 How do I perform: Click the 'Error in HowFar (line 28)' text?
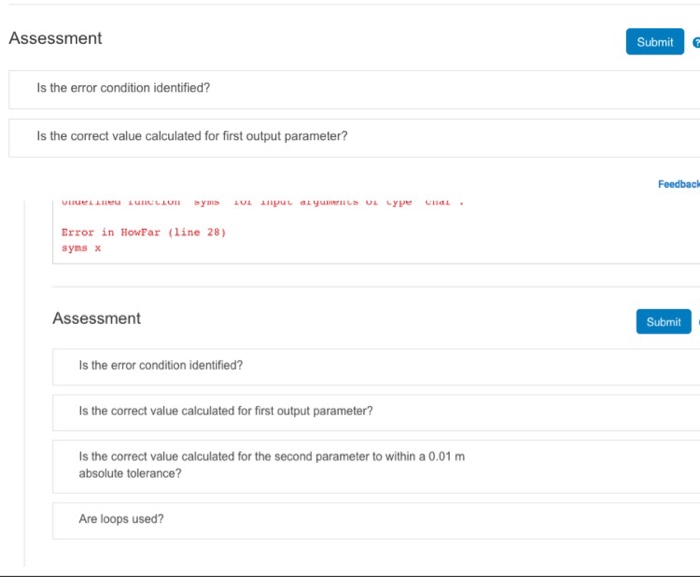pos(143,232)
